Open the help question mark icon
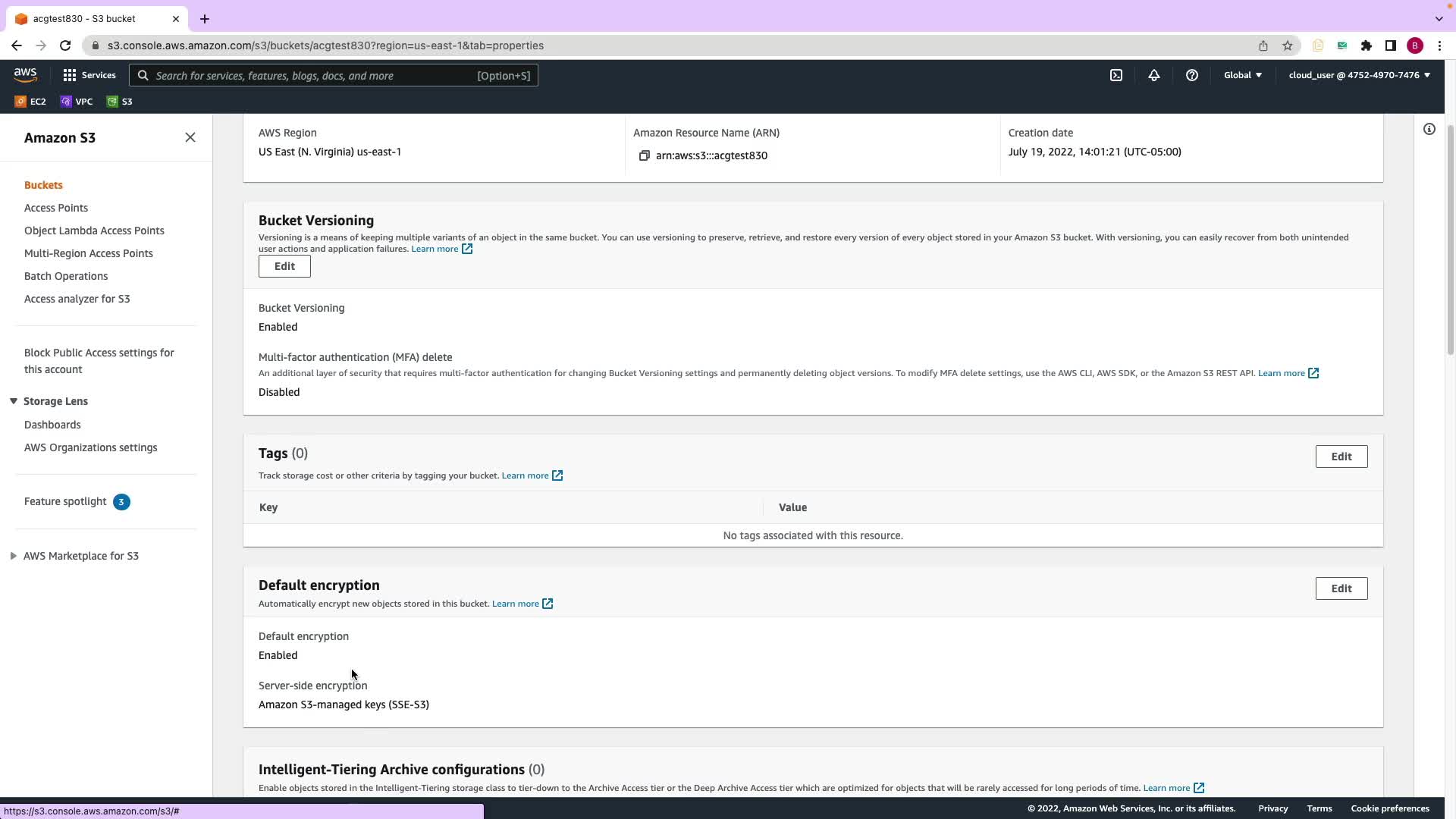 (1191, 75)
